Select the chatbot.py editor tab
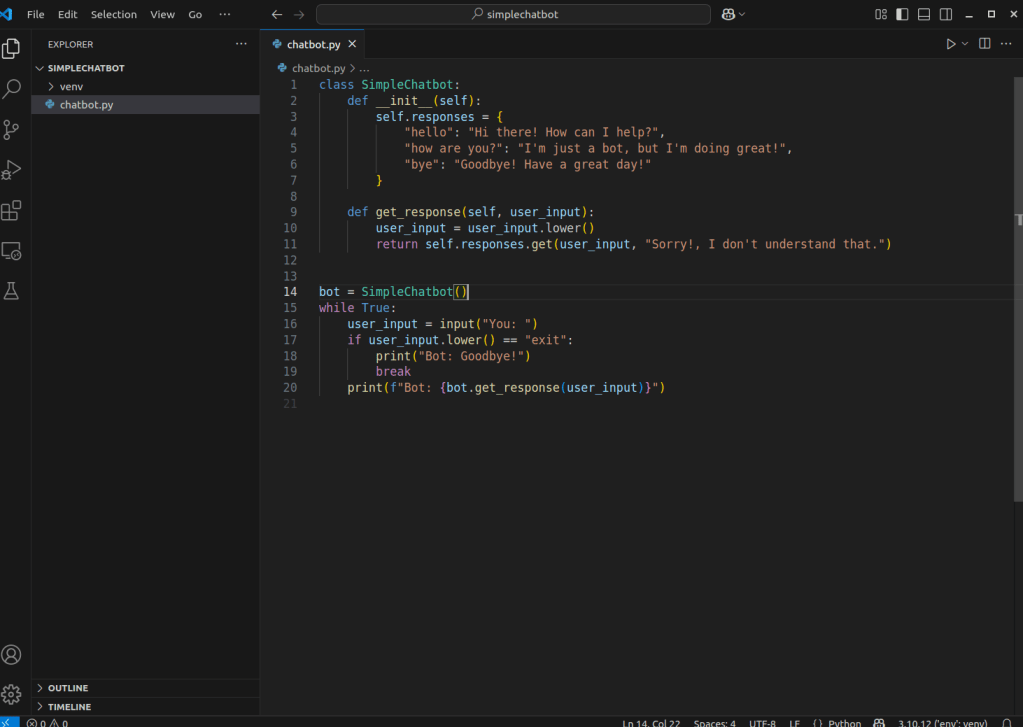This screenshot has width=1023, height=727. (313, 44)
